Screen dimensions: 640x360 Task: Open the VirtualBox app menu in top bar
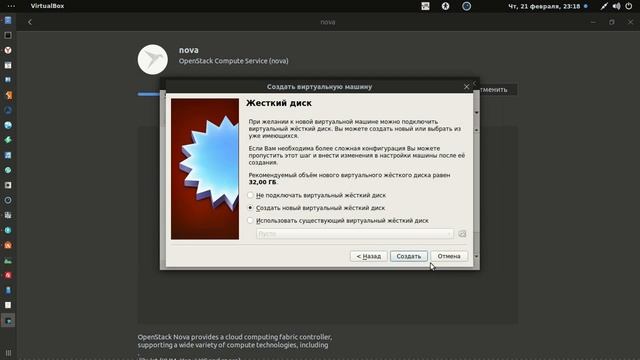coord(47,6)
